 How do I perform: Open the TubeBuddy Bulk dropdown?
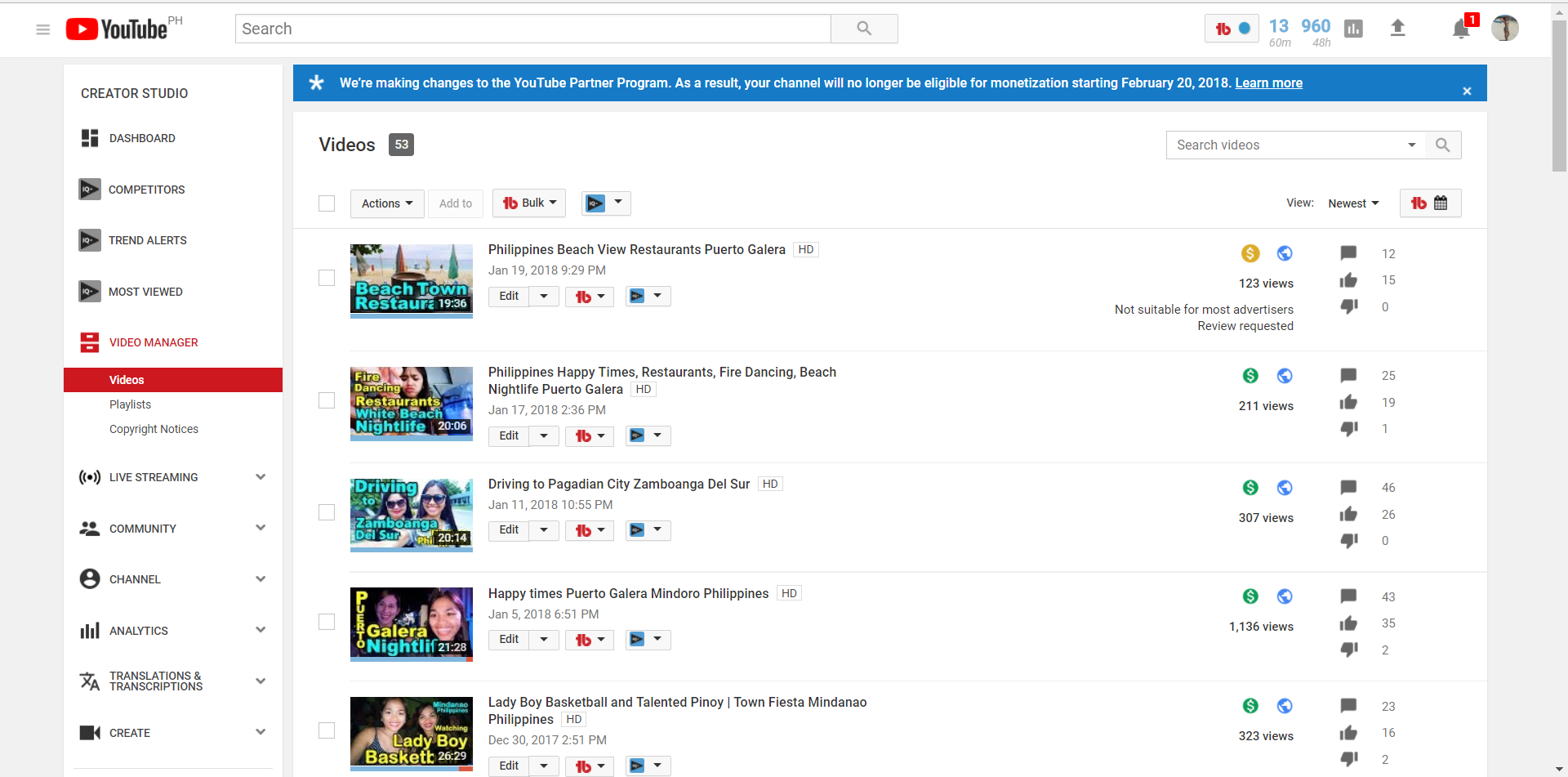[529, 203]
